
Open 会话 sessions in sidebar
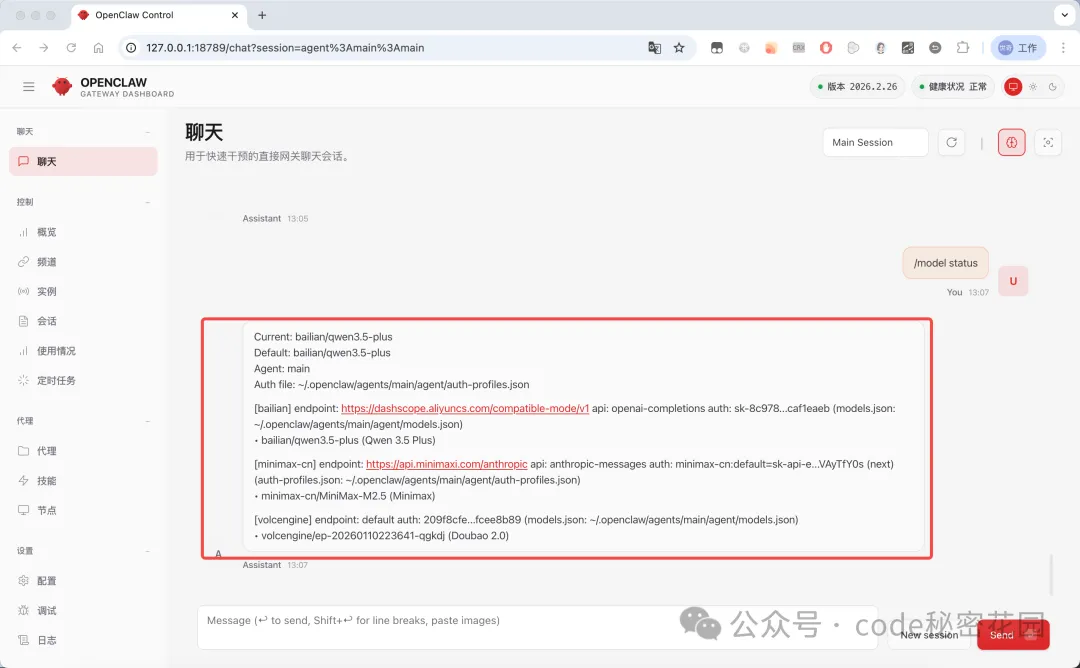pyautogui.click(x=83, y=321)
